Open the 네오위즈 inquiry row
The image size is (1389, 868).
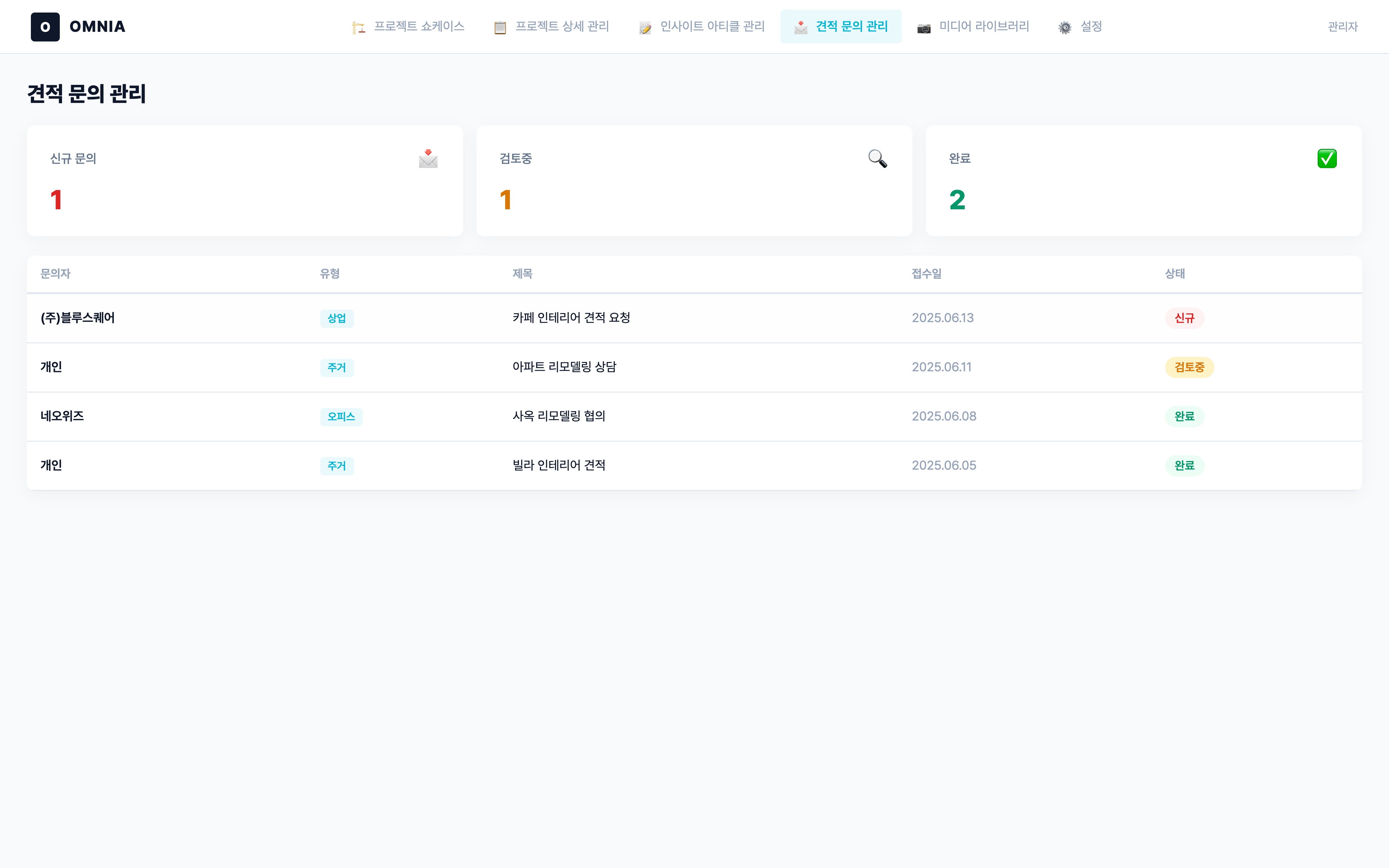click(62, 416)
